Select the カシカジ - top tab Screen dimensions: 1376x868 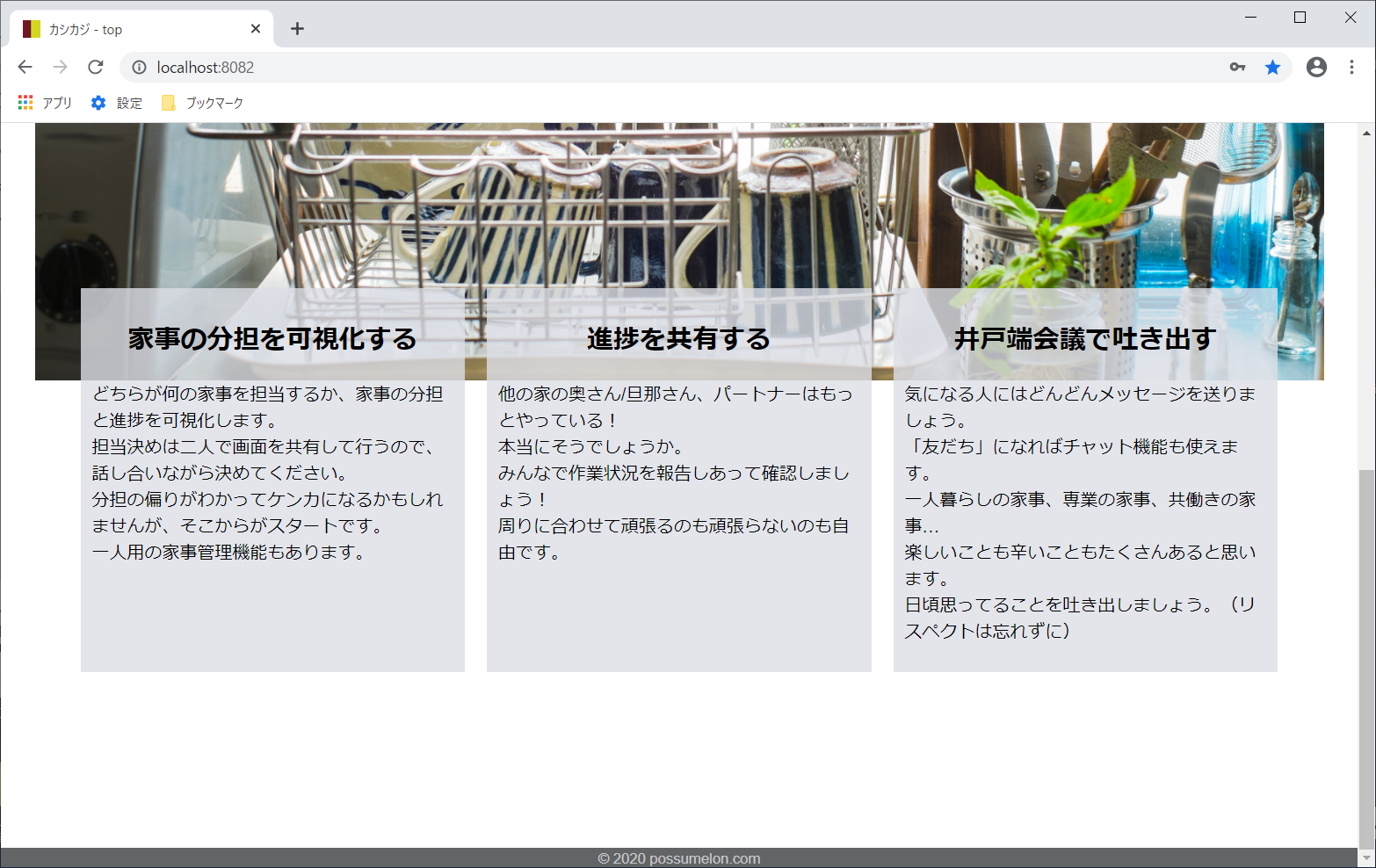coord(141,29)
